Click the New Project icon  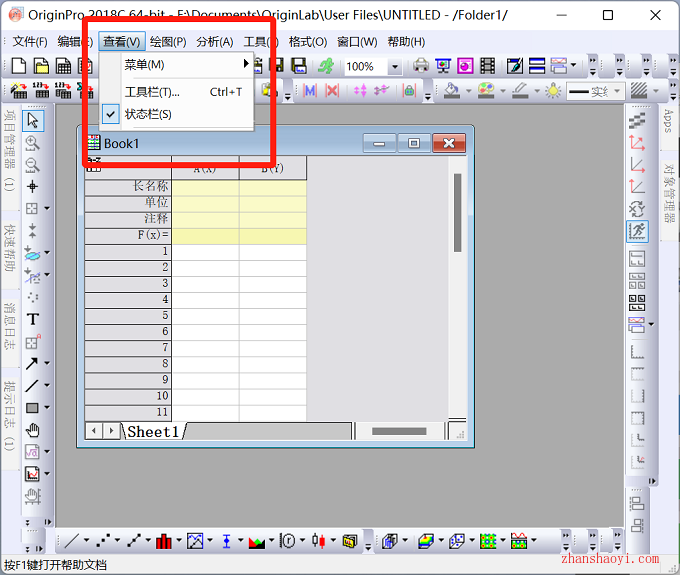pos(18,66)
